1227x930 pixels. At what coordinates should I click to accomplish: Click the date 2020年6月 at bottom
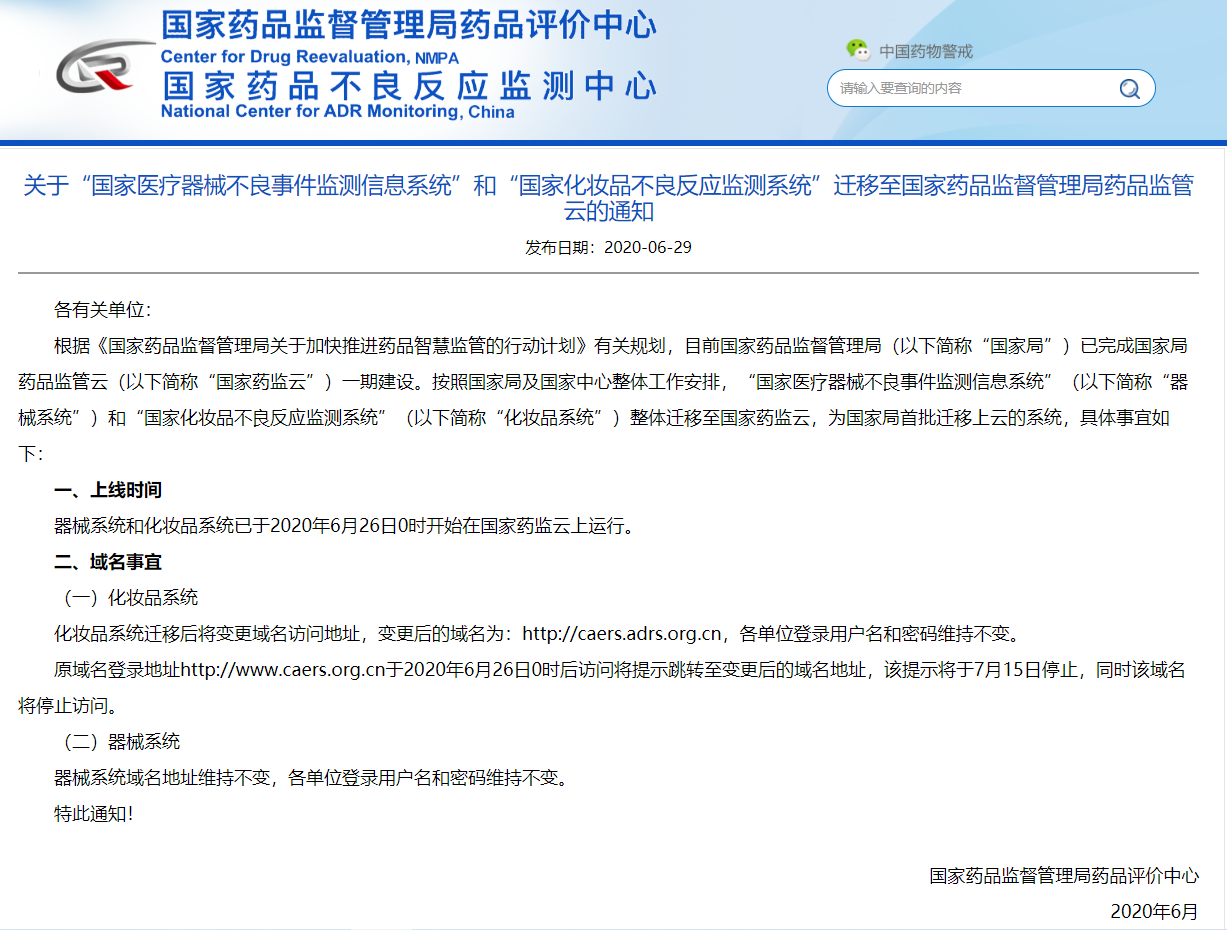(1154, 912)
